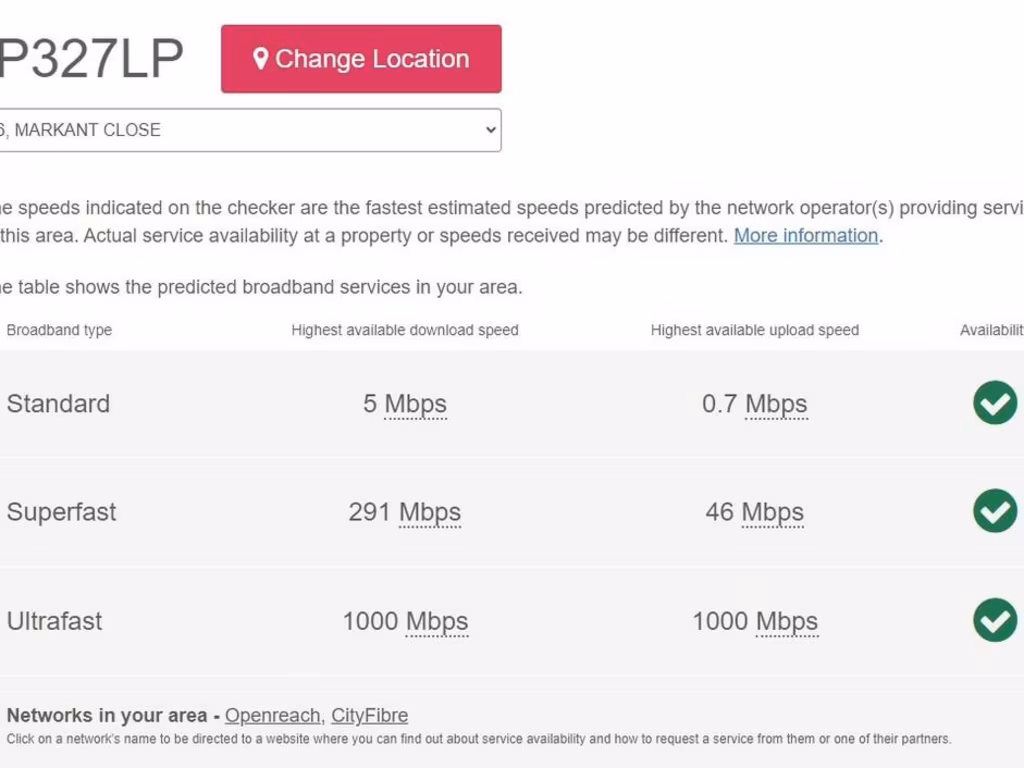This screenshot has width=1024, height=768.
Task: Visit the Openreach network link
Action: (272, 716)
